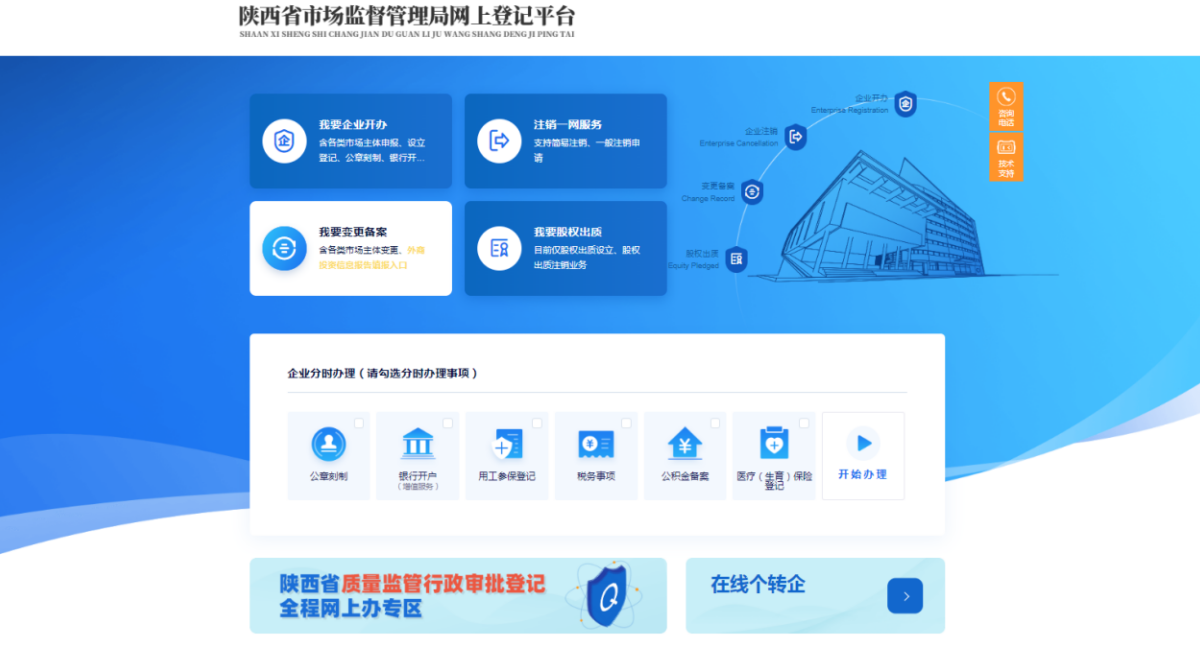Open the 注销一网服务 service card
1200x661 pixels.
point(565,141)
